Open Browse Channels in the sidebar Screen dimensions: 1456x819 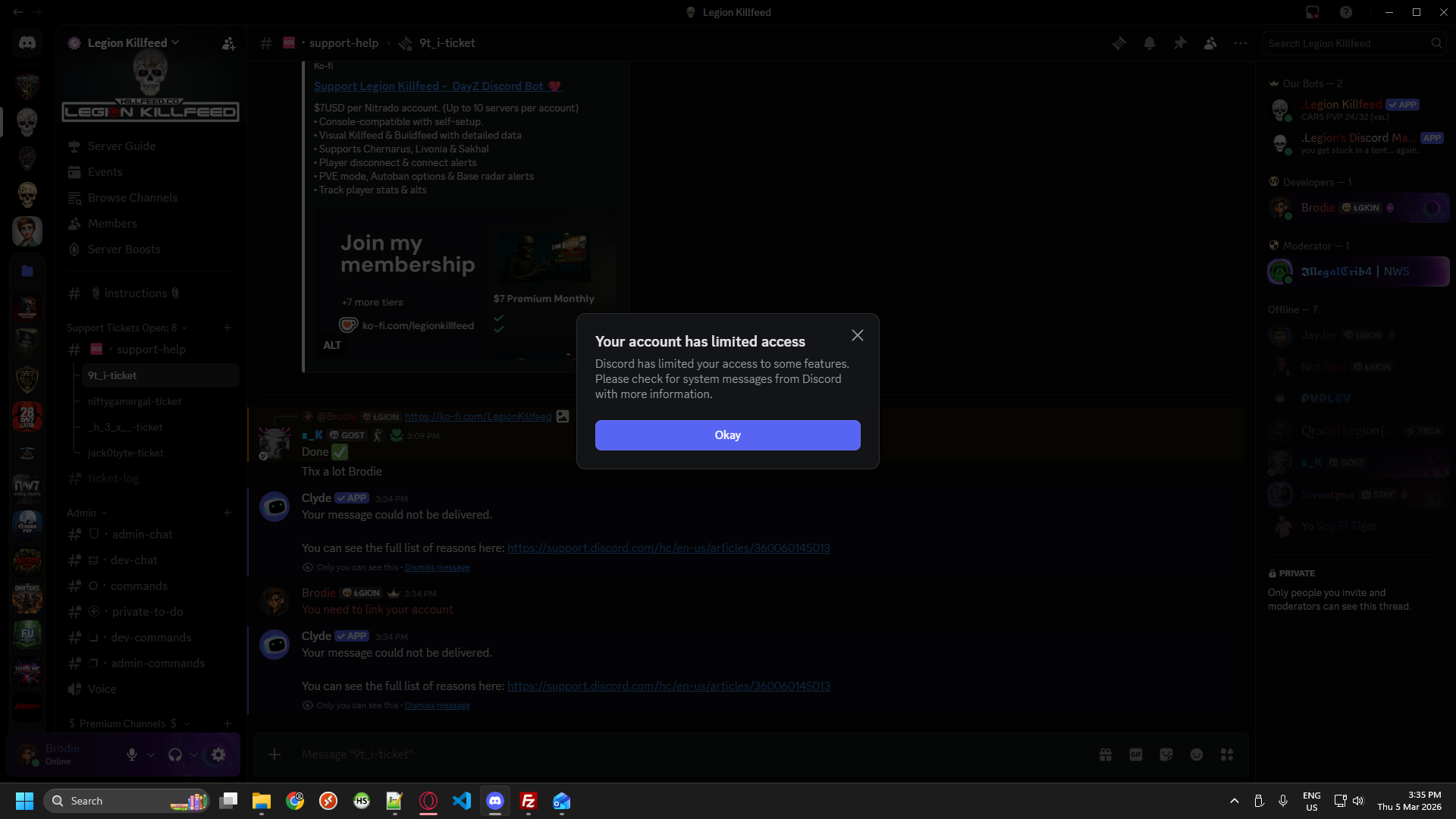pyautogui.click(x=152, y=198)
